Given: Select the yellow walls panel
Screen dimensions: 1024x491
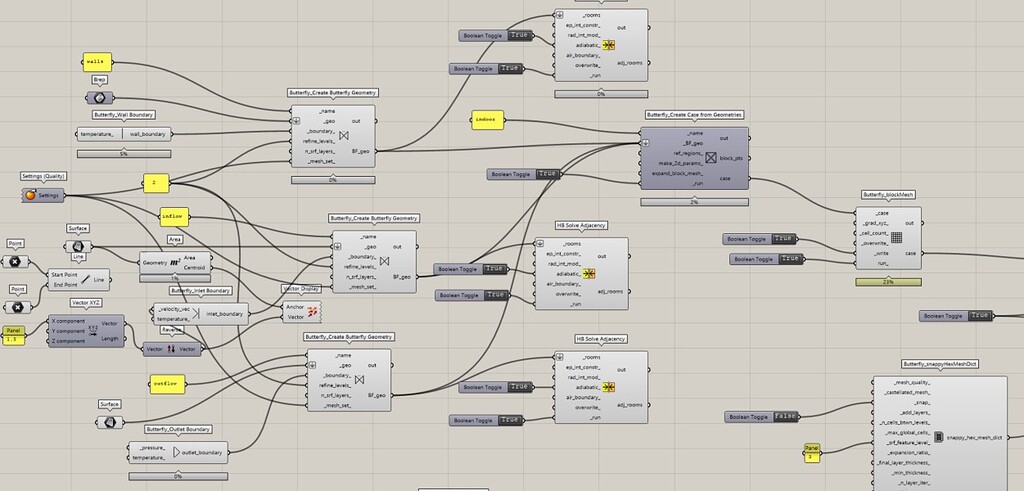Looking at the screenshot, I should point(97,62).
